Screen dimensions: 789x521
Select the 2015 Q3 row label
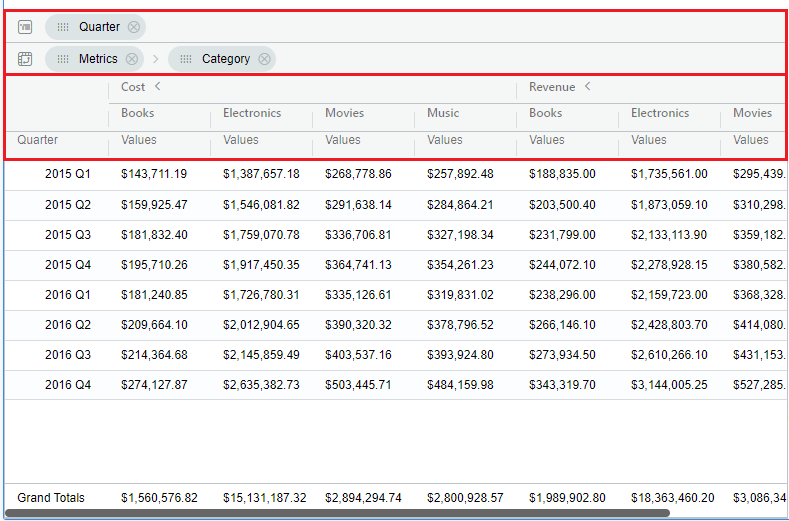click(67, 235)
